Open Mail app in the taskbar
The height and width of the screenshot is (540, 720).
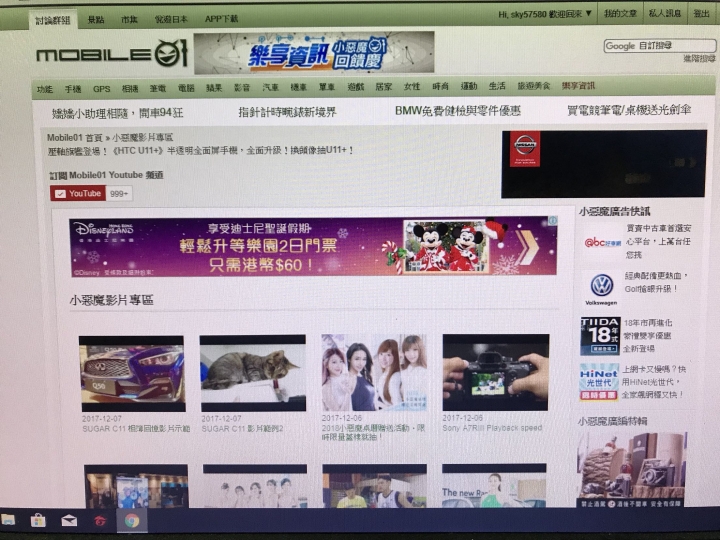pos(69,521)
